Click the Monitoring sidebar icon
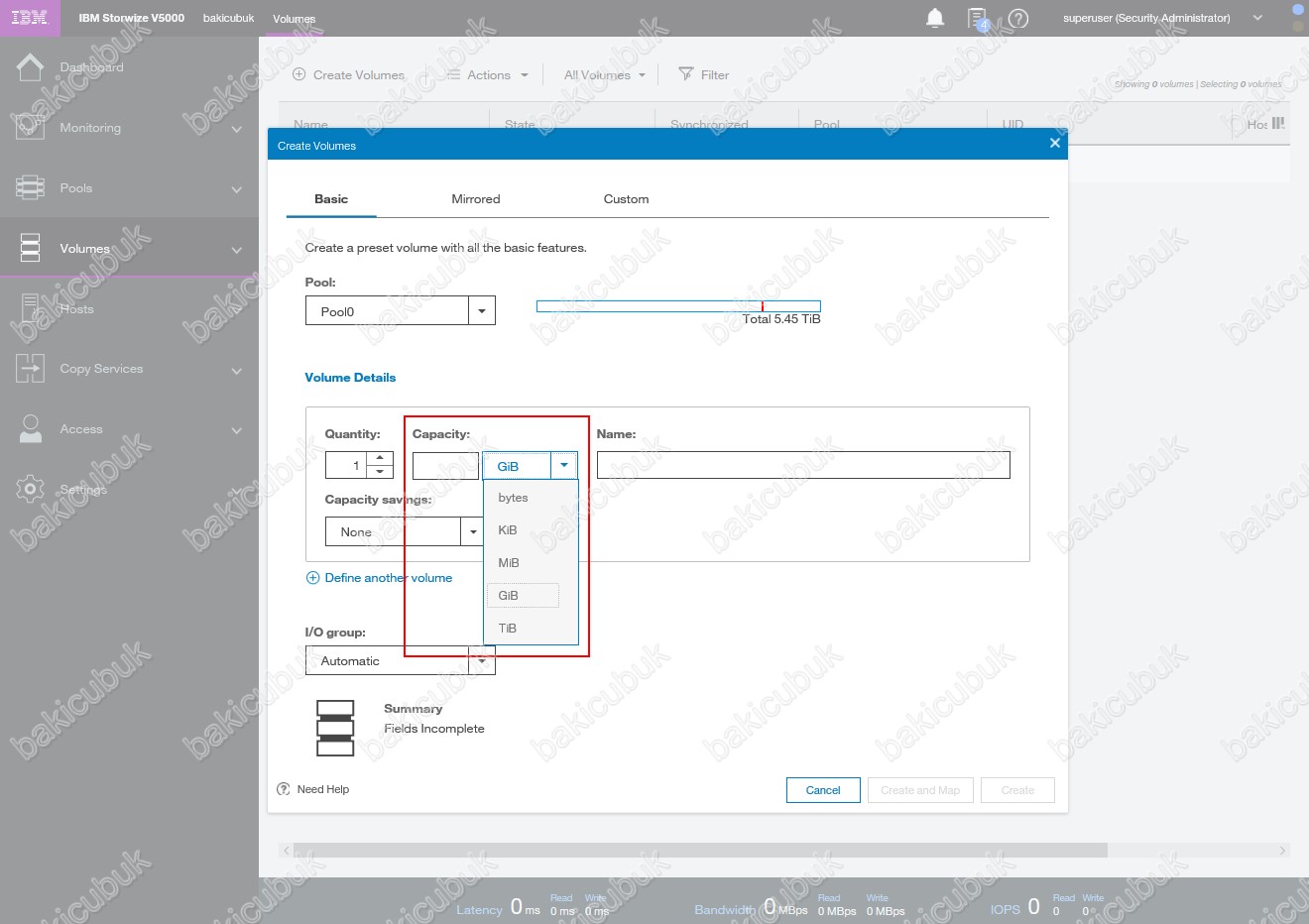Viewport: 1309px width, 924px height. click(30, 127)
